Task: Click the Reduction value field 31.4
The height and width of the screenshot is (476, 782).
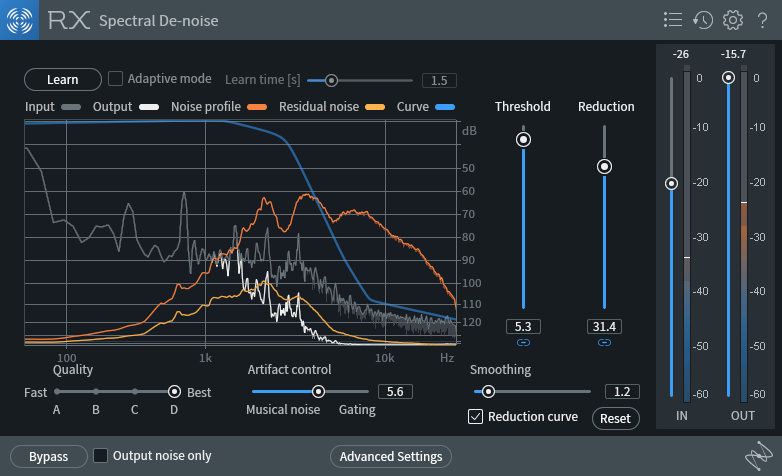Action: (x=604, y=326)
